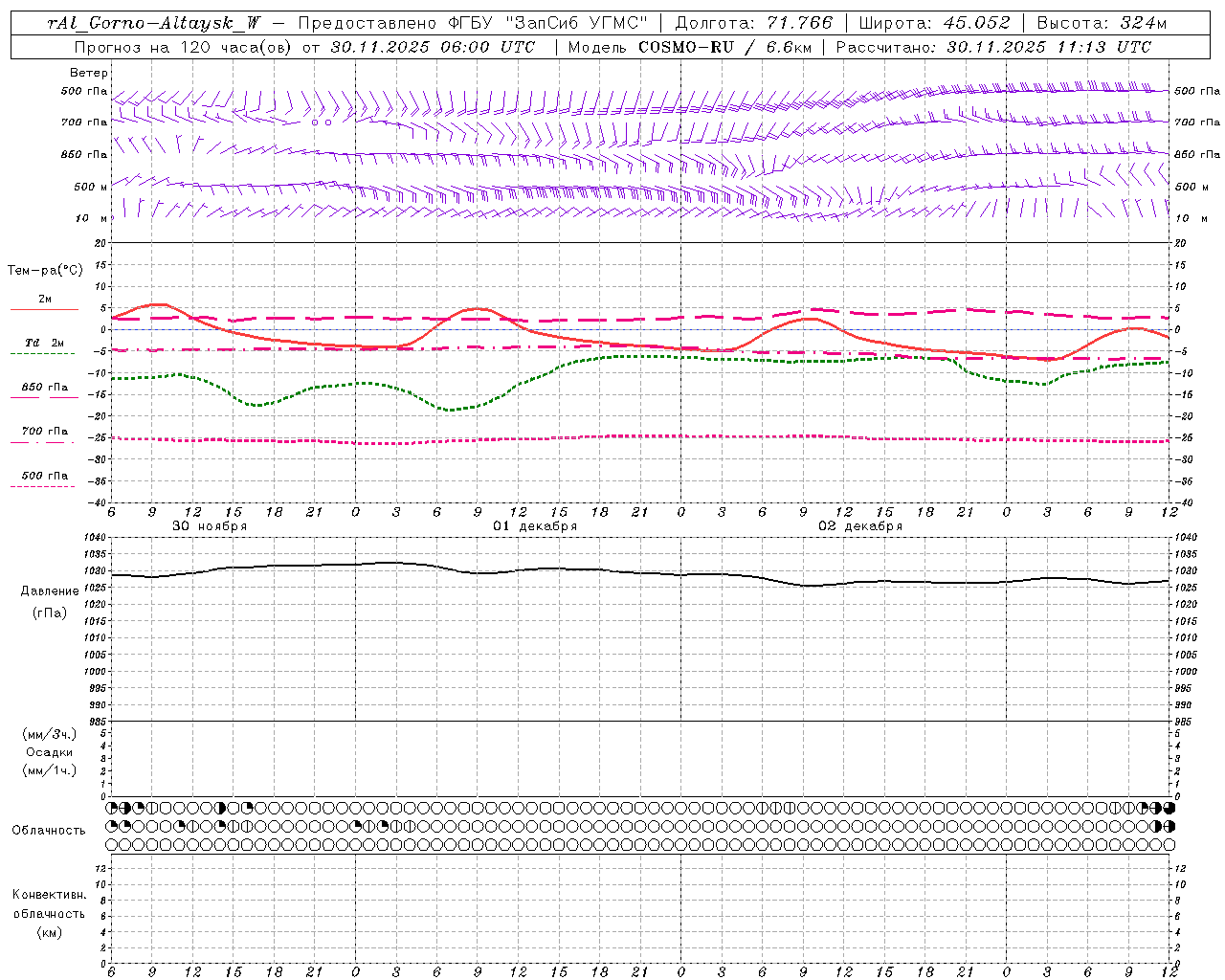The height and width of the screenshot is (980, 1225).
Task: Click the (мм/1ч.) precipitation unit label
Action: (x=50, y=770)
